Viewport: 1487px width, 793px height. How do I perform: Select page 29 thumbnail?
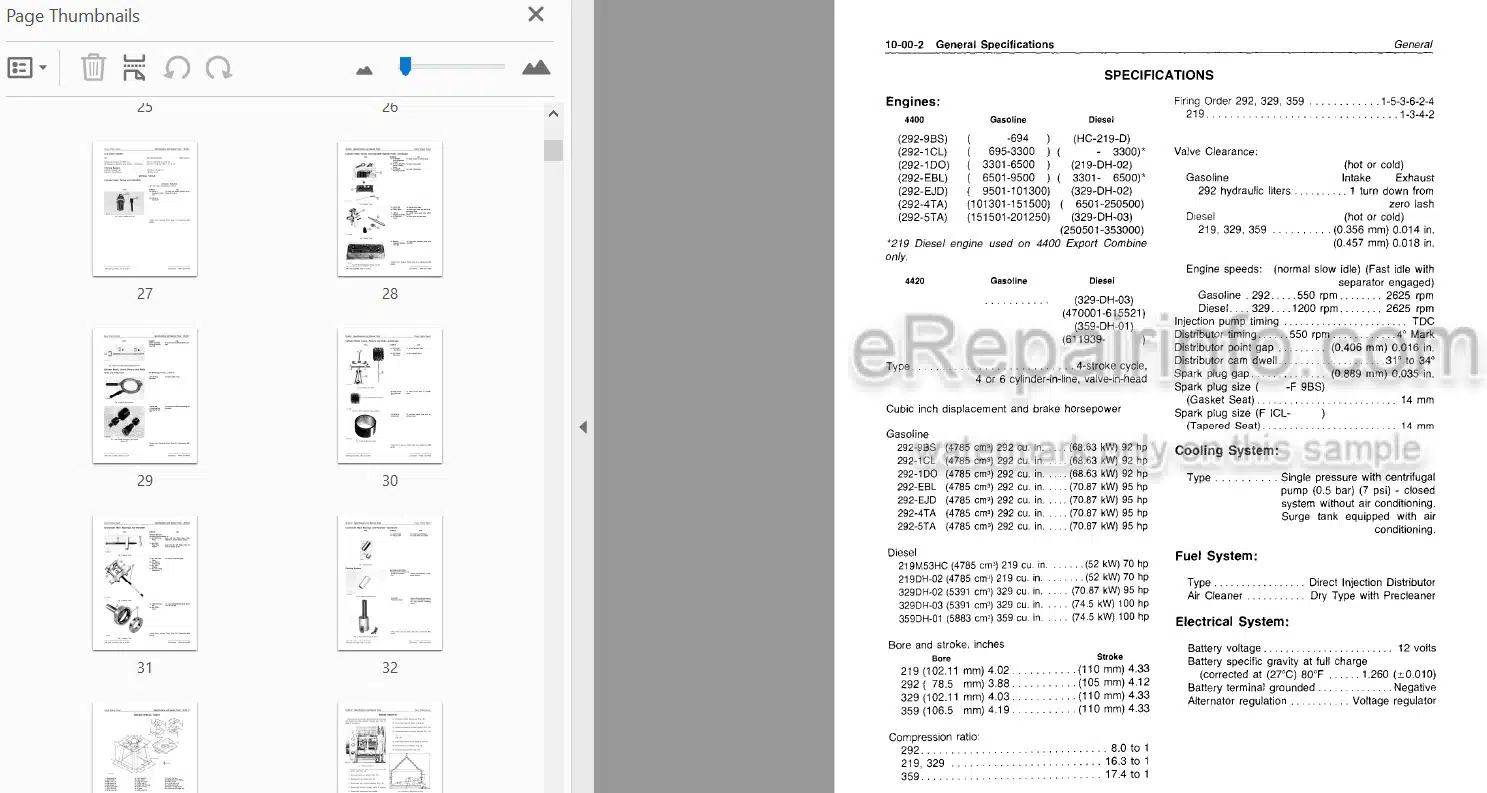pyautogui.click(x=145, y=395)
